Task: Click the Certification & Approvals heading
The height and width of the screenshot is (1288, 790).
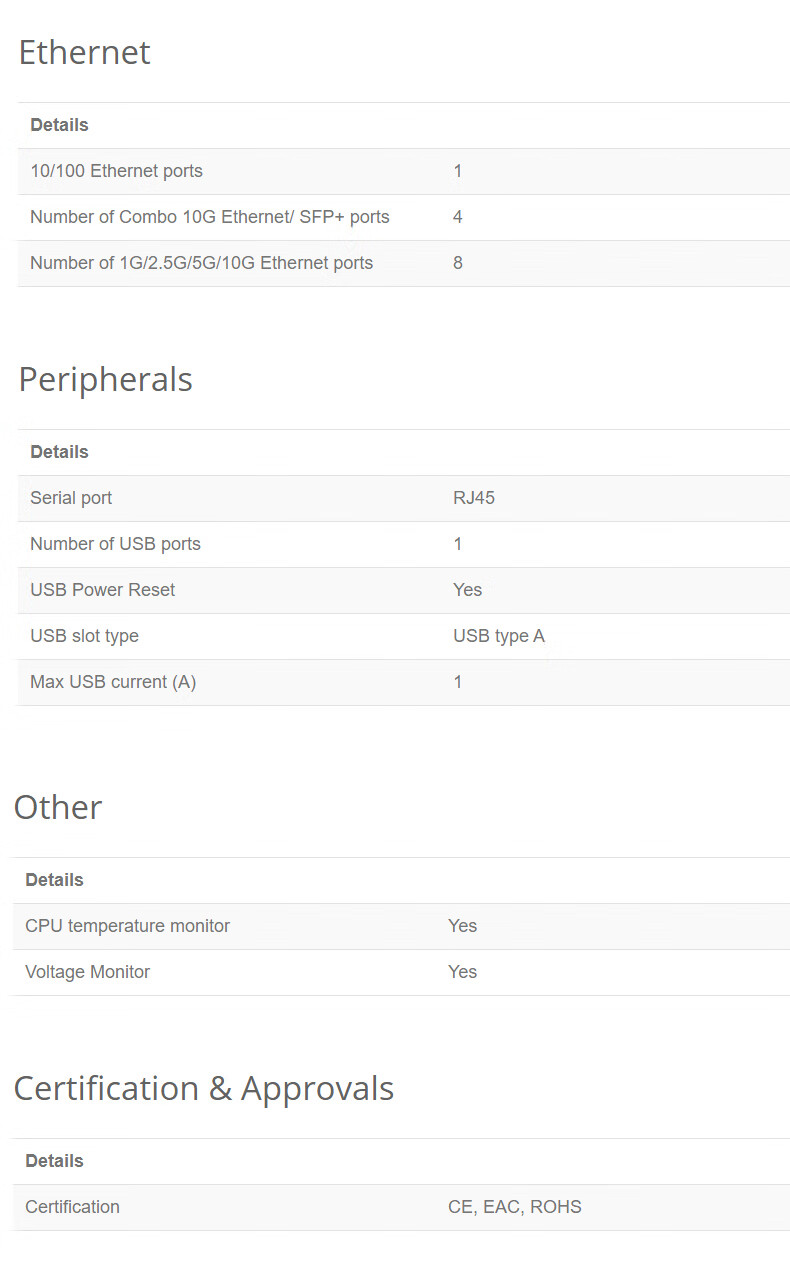Action: (204, 1089)
